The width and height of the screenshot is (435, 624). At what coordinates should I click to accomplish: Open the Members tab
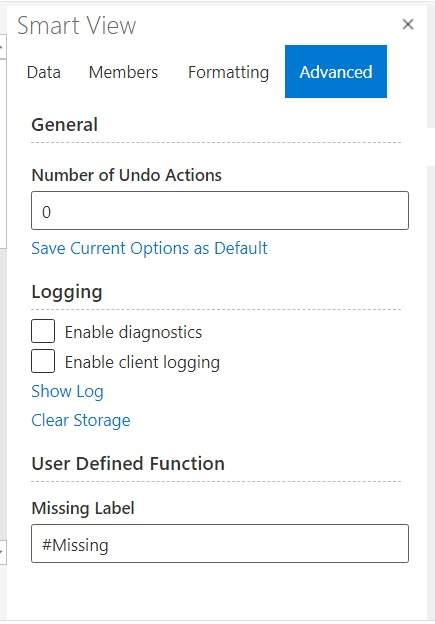pos(123,72)
